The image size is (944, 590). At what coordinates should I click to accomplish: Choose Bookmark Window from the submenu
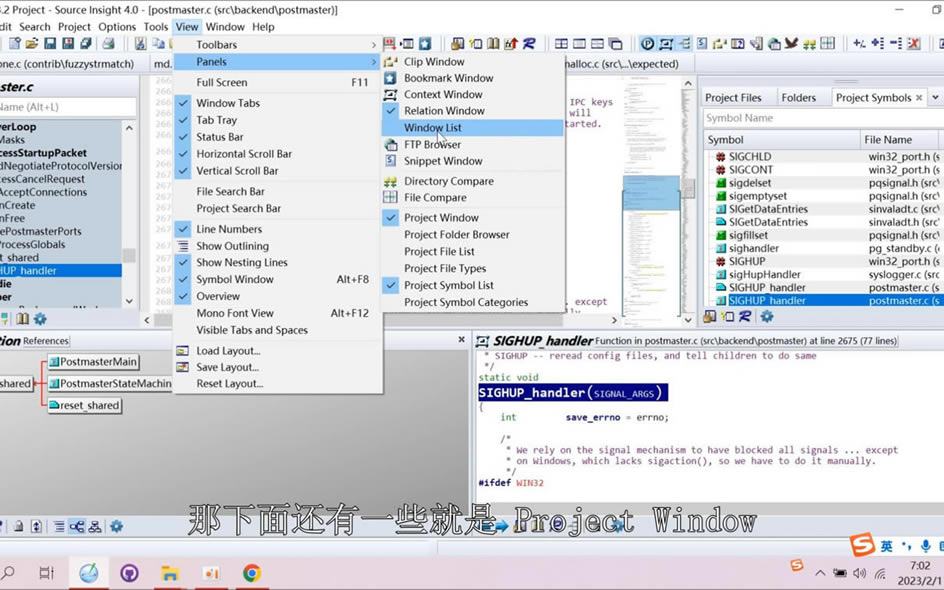[473, 78]
